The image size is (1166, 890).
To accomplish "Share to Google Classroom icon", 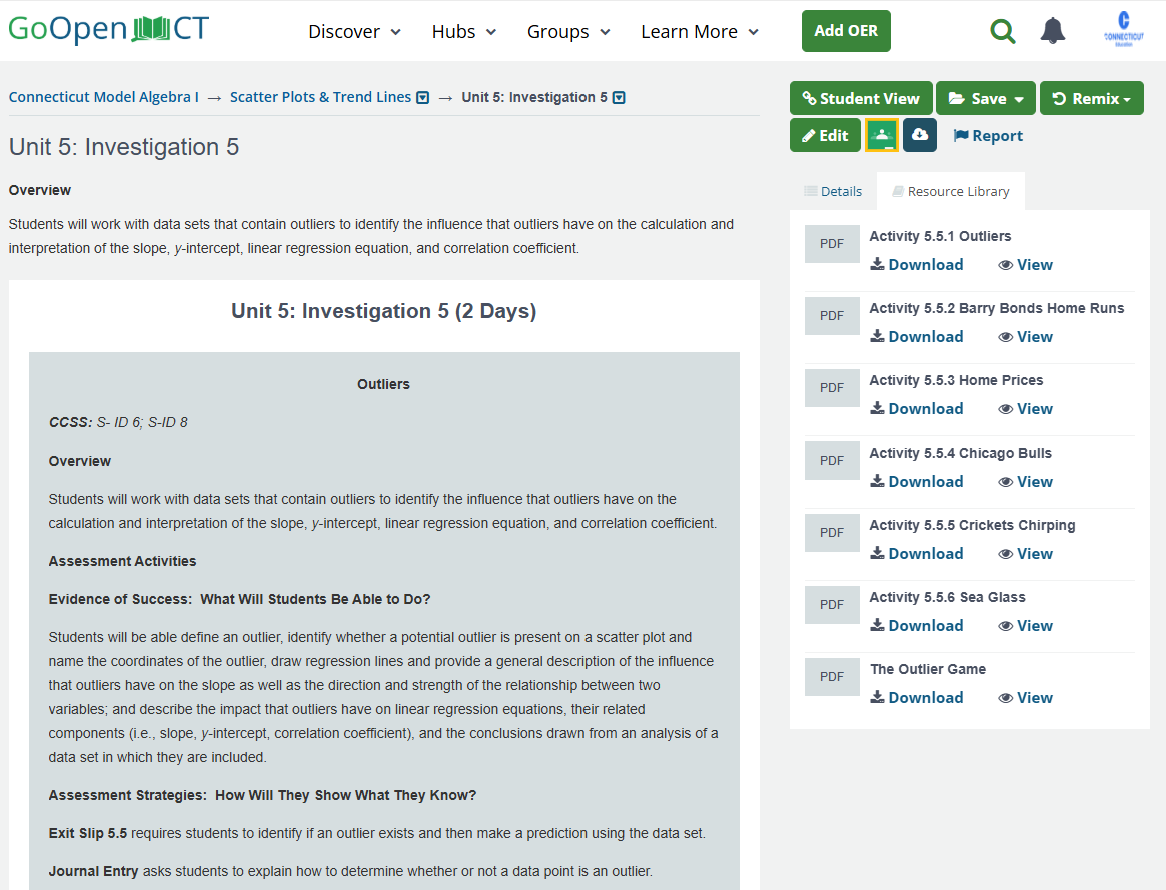I will pyautogui.click(x=881, y=135).
